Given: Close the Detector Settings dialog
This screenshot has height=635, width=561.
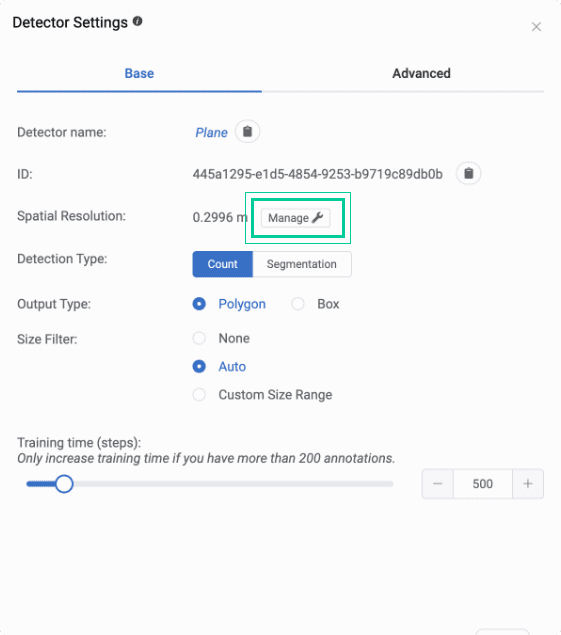Looking at the screenshot, I should [536, 27].
